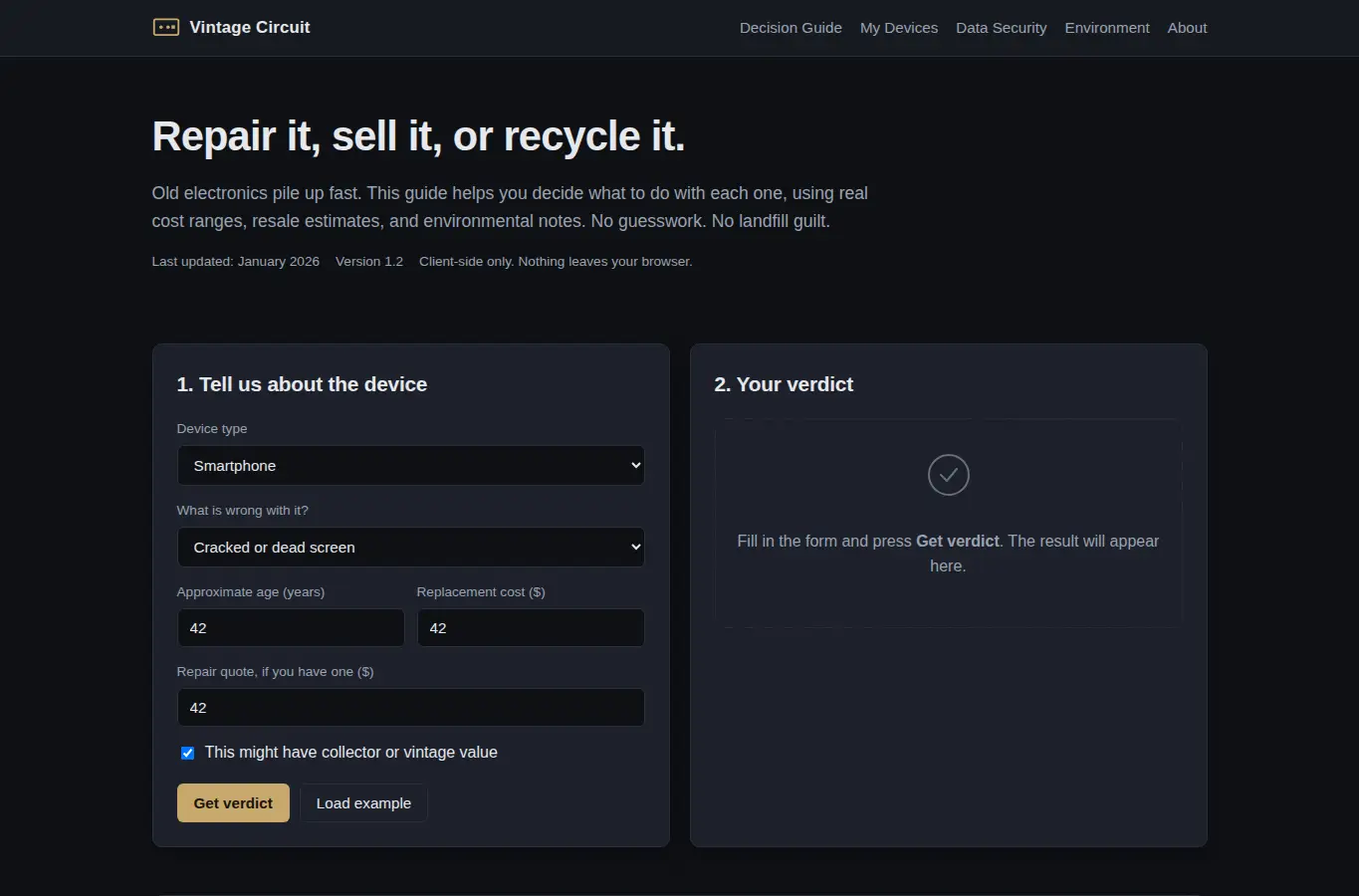The height and width of the screenshot is (896, 1359).
Task: Focus the Replacement cost ($) field
Action: tap(531, 627)
